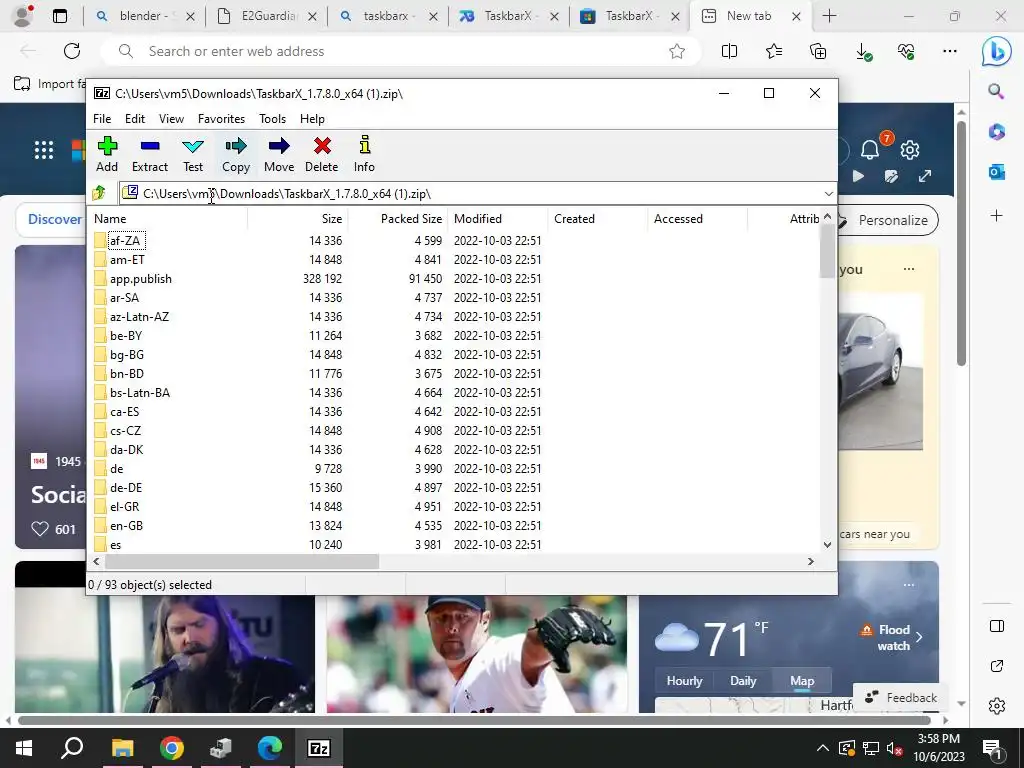Click the Windows Start button
1024x768 pixels.
pos(24,748)
